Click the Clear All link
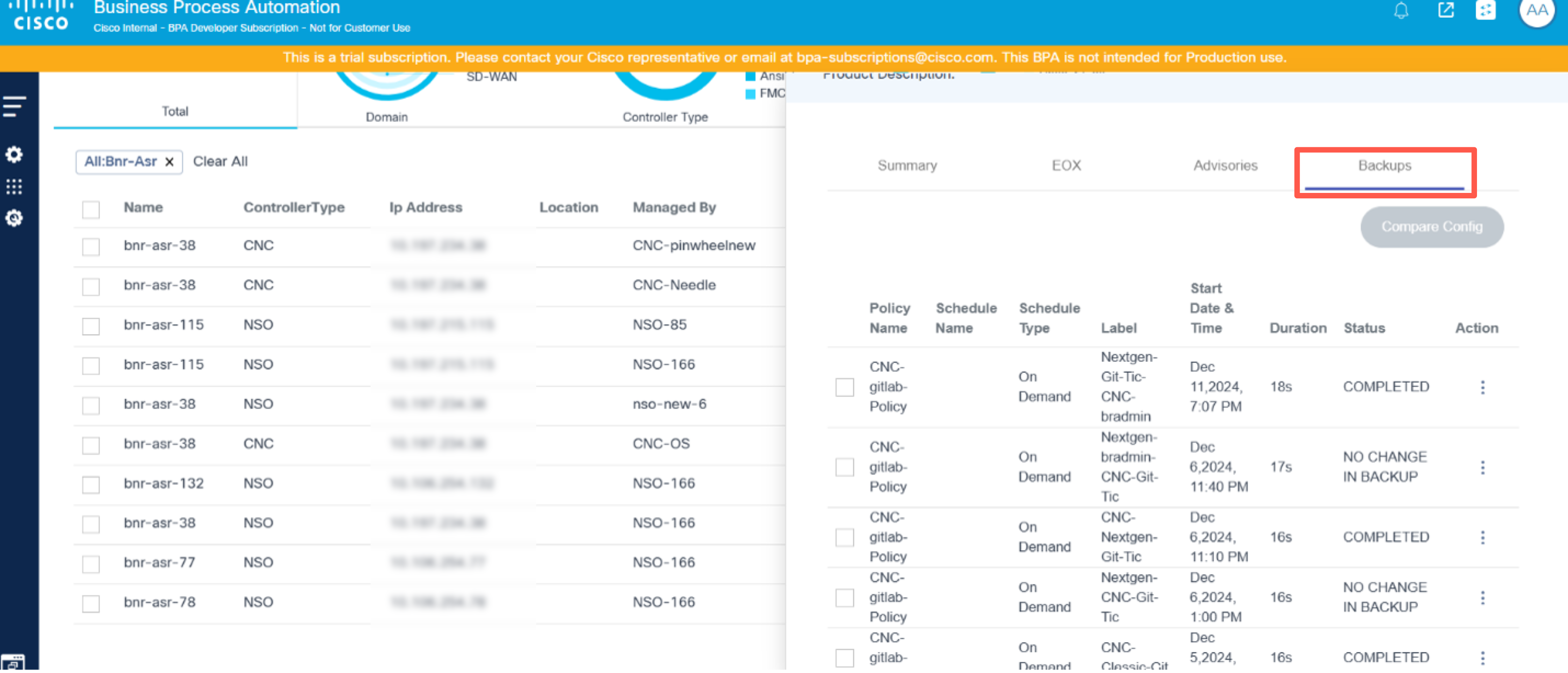1568x673 pixels. point(220,162)
